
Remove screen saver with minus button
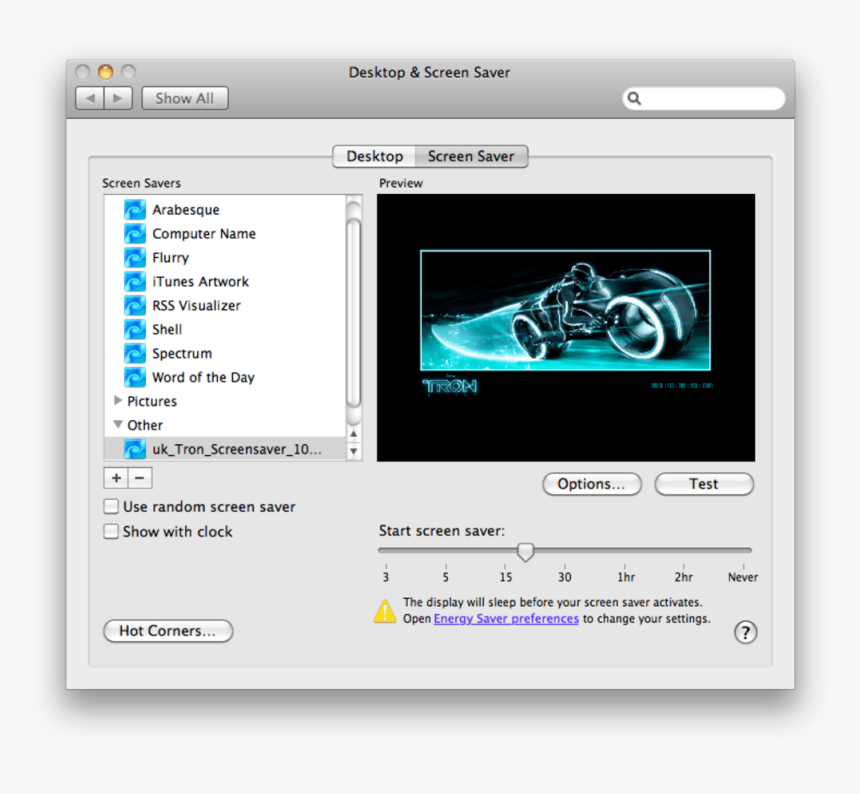pos(140,478)
